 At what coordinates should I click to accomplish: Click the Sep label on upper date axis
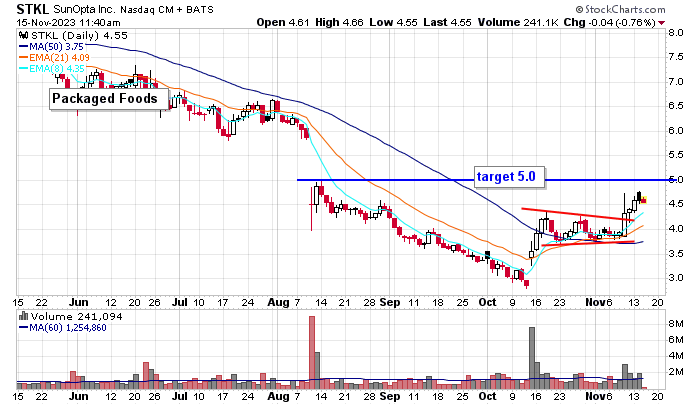tap(390, 302)
